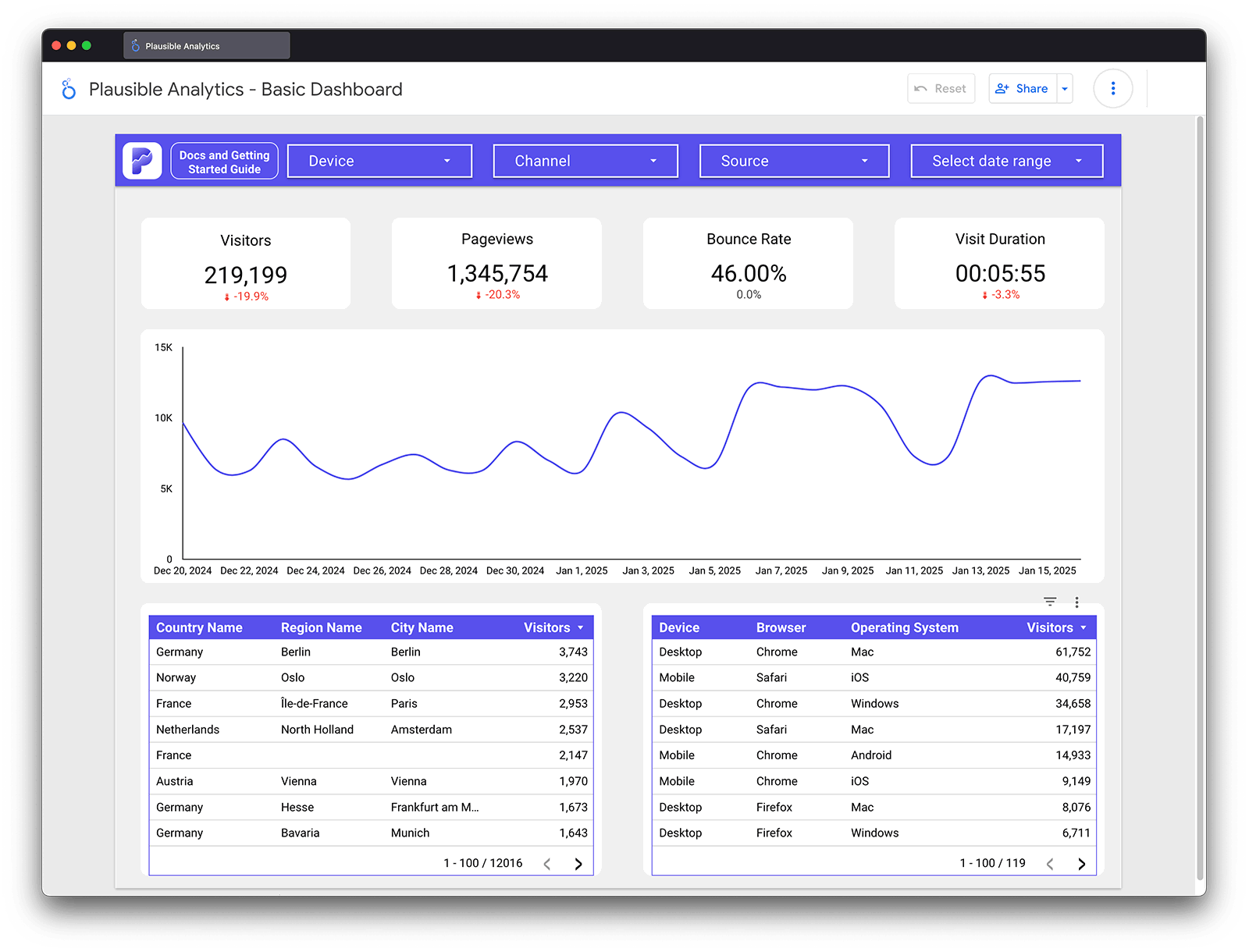Click the previous page arrow in the device table
Image resolution: width=1249 pixels, height=952 pixels.
[1050, 864]
